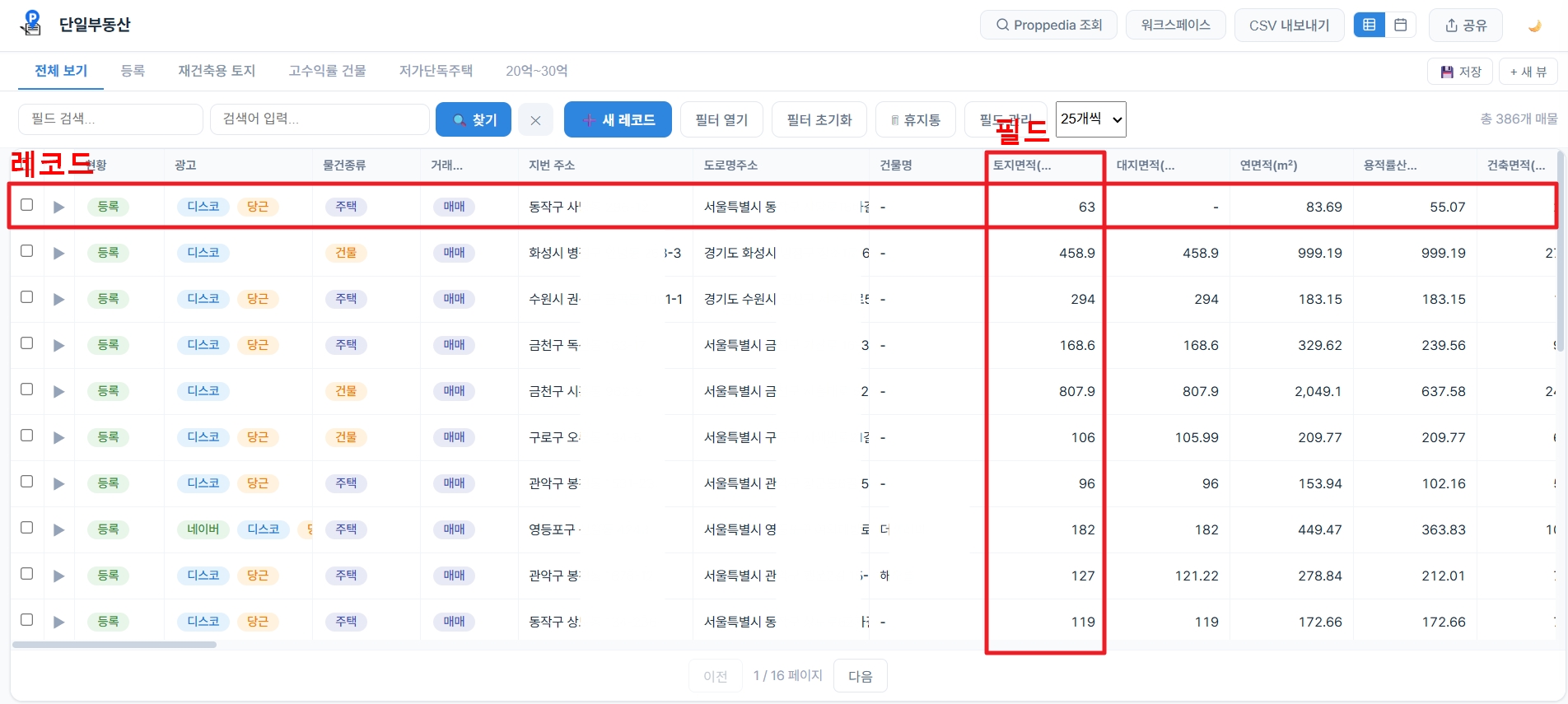Click 당근 tag in 구로구 row

click(x=258, y=437)
